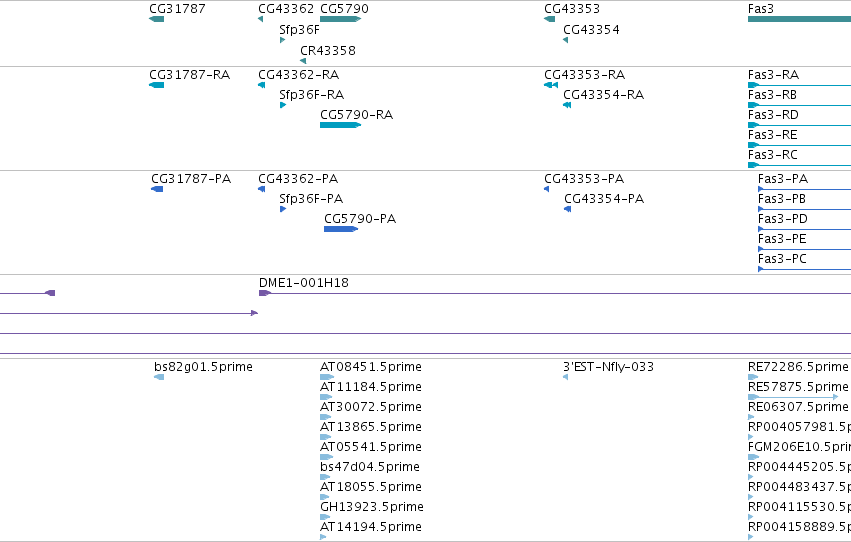Click the CG31787-RA transcript glyph

156,85
